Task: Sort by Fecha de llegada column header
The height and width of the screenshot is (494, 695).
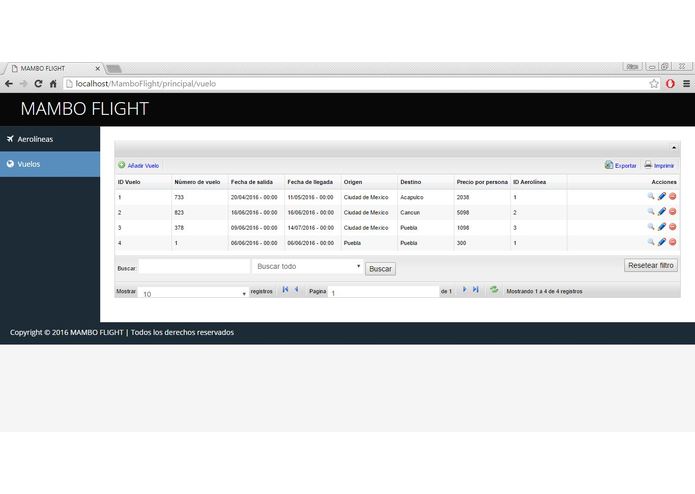Action: coord(310,182)
